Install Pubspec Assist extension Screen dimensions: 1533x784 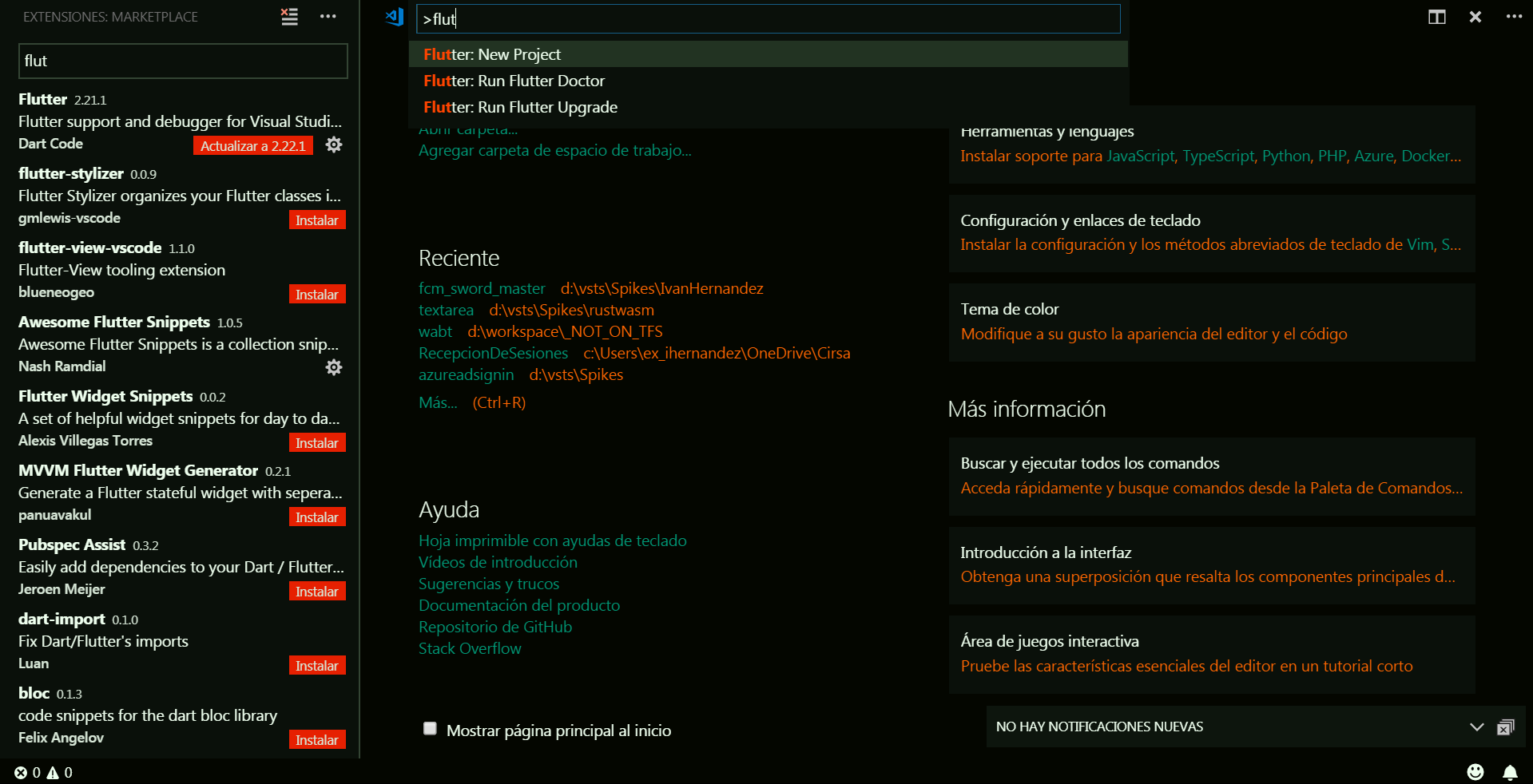coord(317,592)
